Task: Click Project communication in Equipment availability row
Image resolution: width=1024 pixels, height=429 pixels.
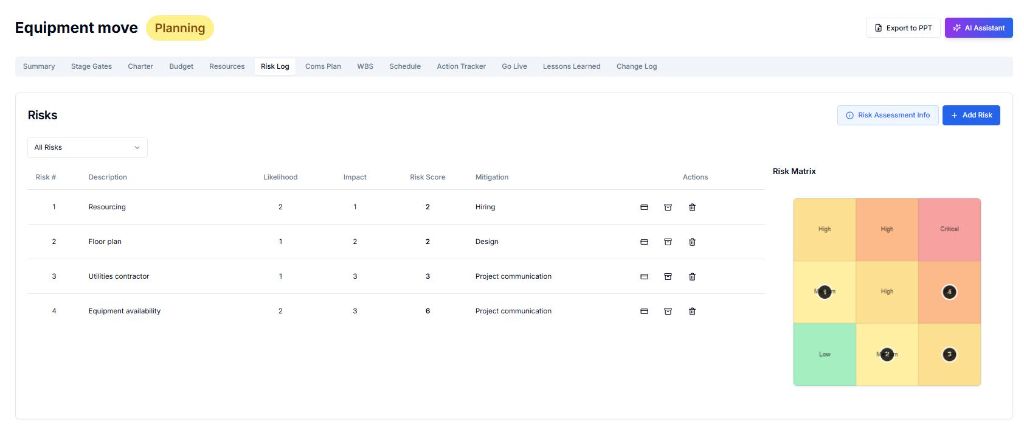Action: (513, 311)
